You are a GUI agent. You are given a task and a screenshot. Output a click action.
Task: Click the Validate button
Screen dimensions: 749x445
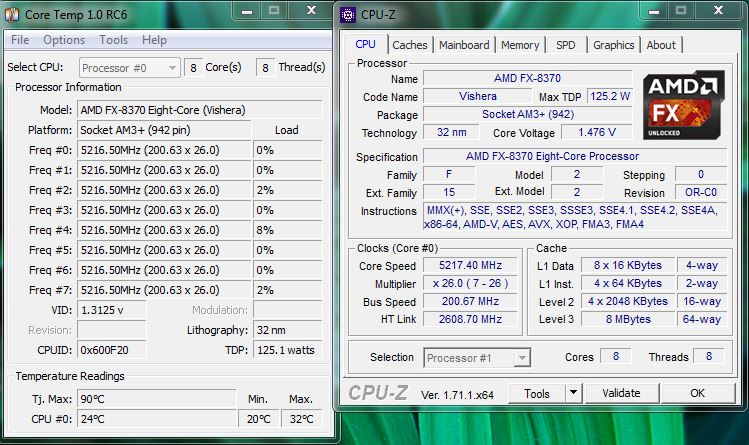click(x=621, y=393)
